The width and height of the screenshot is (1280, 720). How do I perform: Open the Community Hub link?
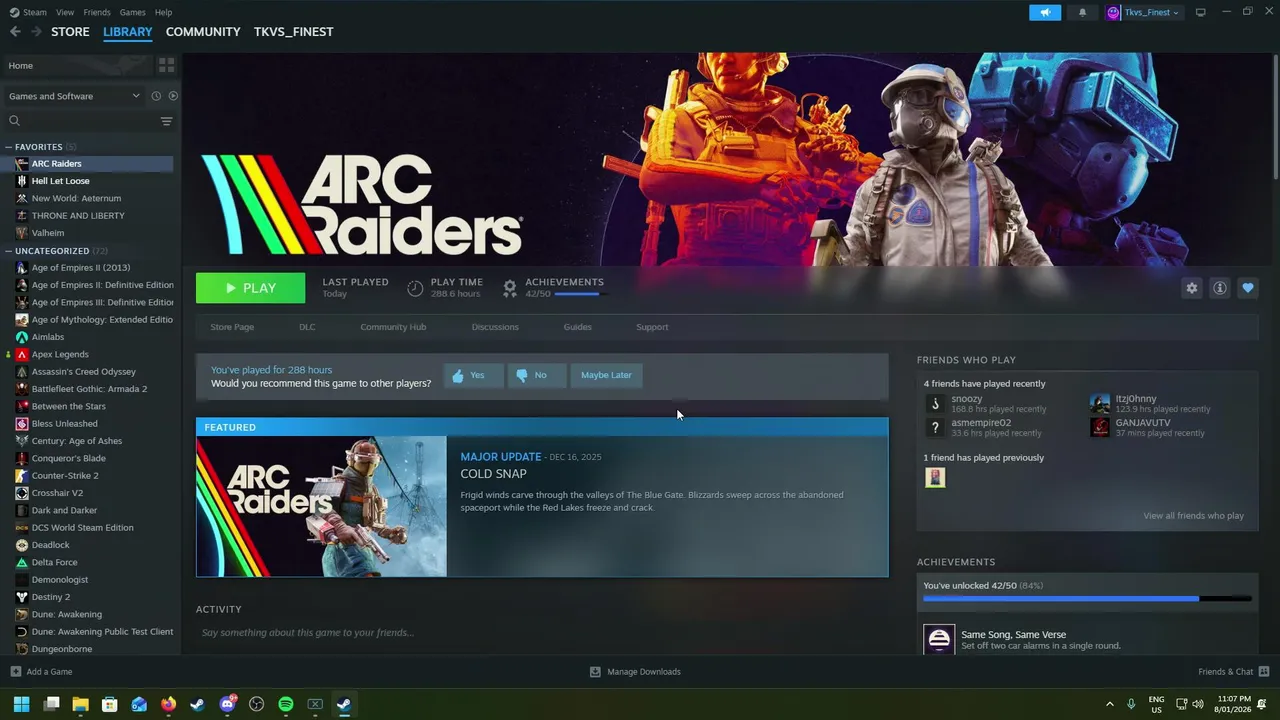click(393, 327)
